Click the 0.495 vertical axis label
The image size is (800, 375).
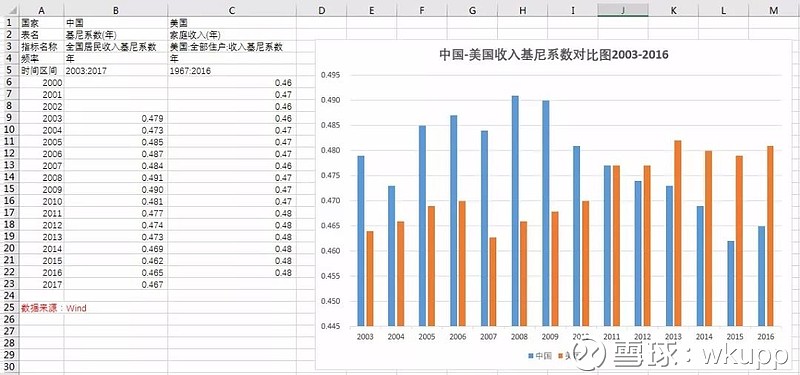(332, 75)
